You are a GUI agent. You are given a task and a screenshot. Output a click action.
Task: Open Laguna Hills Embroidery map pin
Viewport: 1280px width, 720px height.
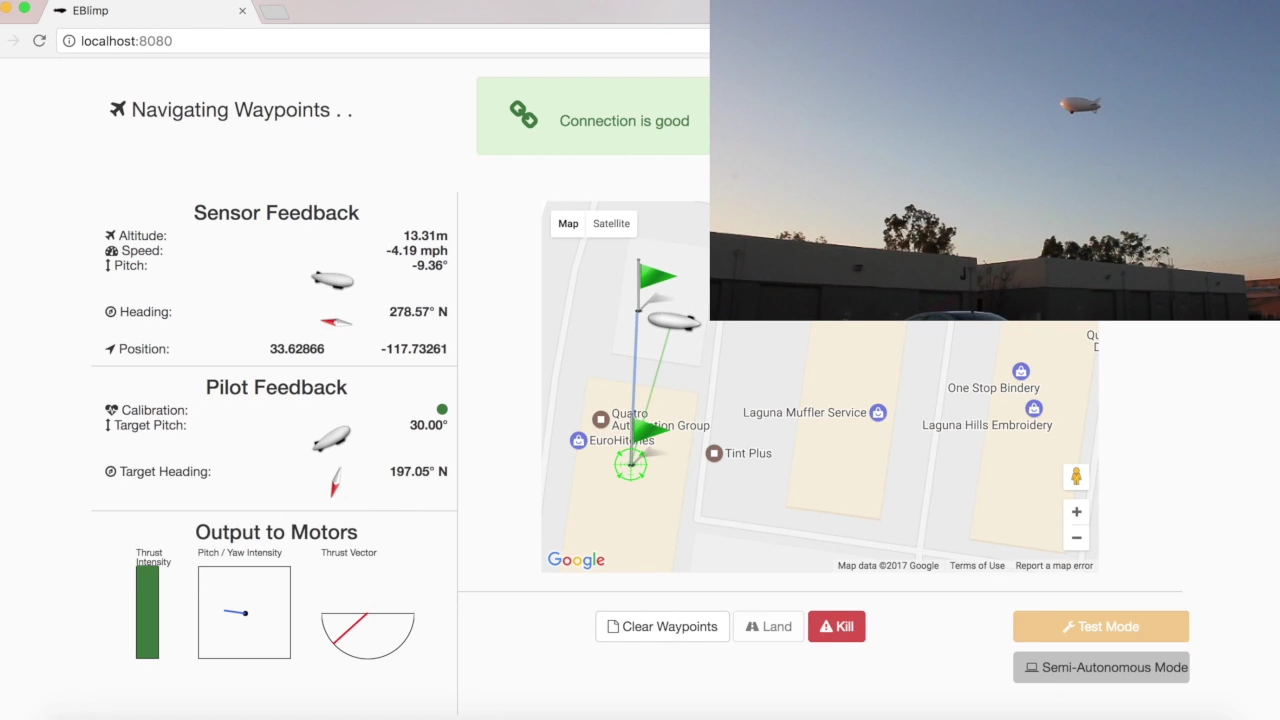point(1034,408)
